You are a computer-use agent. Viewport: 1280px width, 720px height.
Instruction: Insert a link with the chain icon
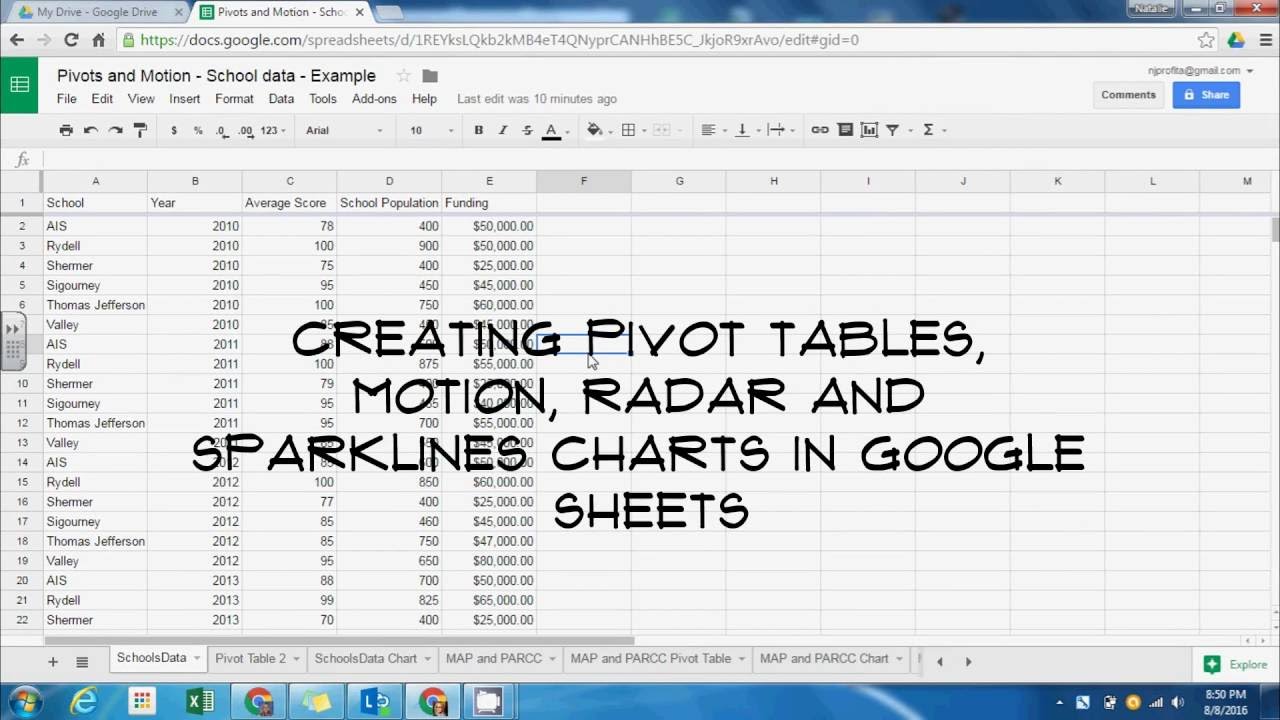tap(820, 130)
